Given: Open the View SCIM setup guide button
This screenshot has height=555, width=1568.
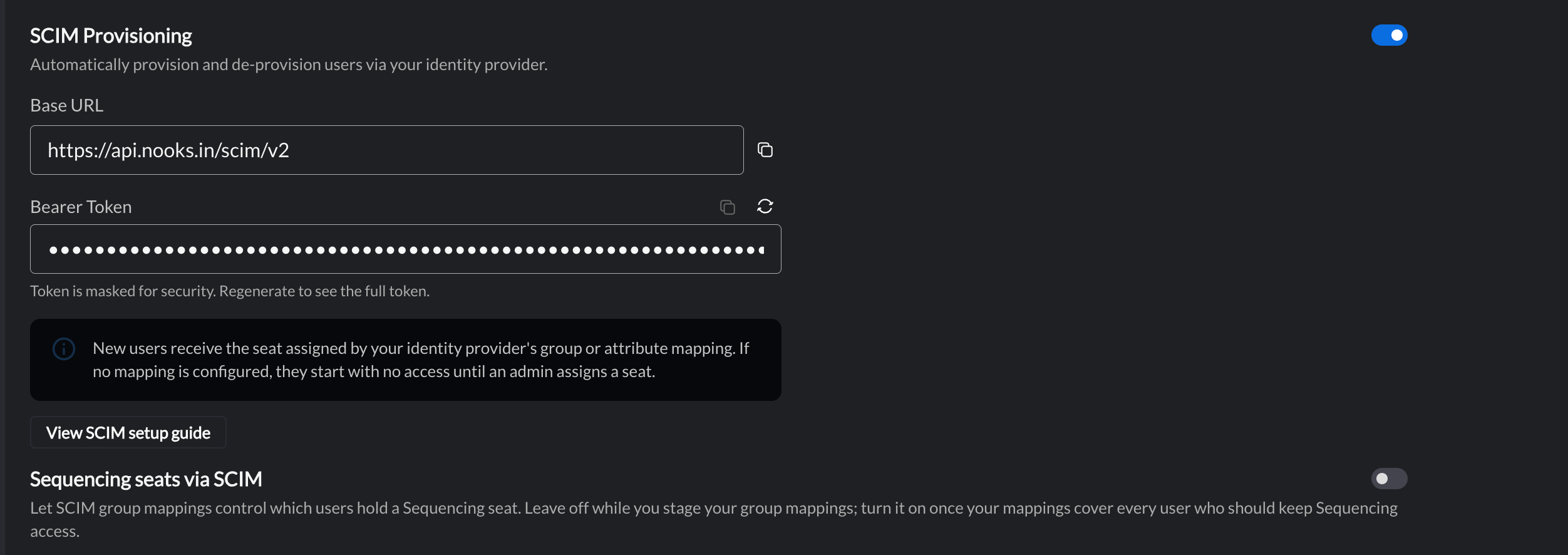Looking at the screenshot, I should pos(128,432).
